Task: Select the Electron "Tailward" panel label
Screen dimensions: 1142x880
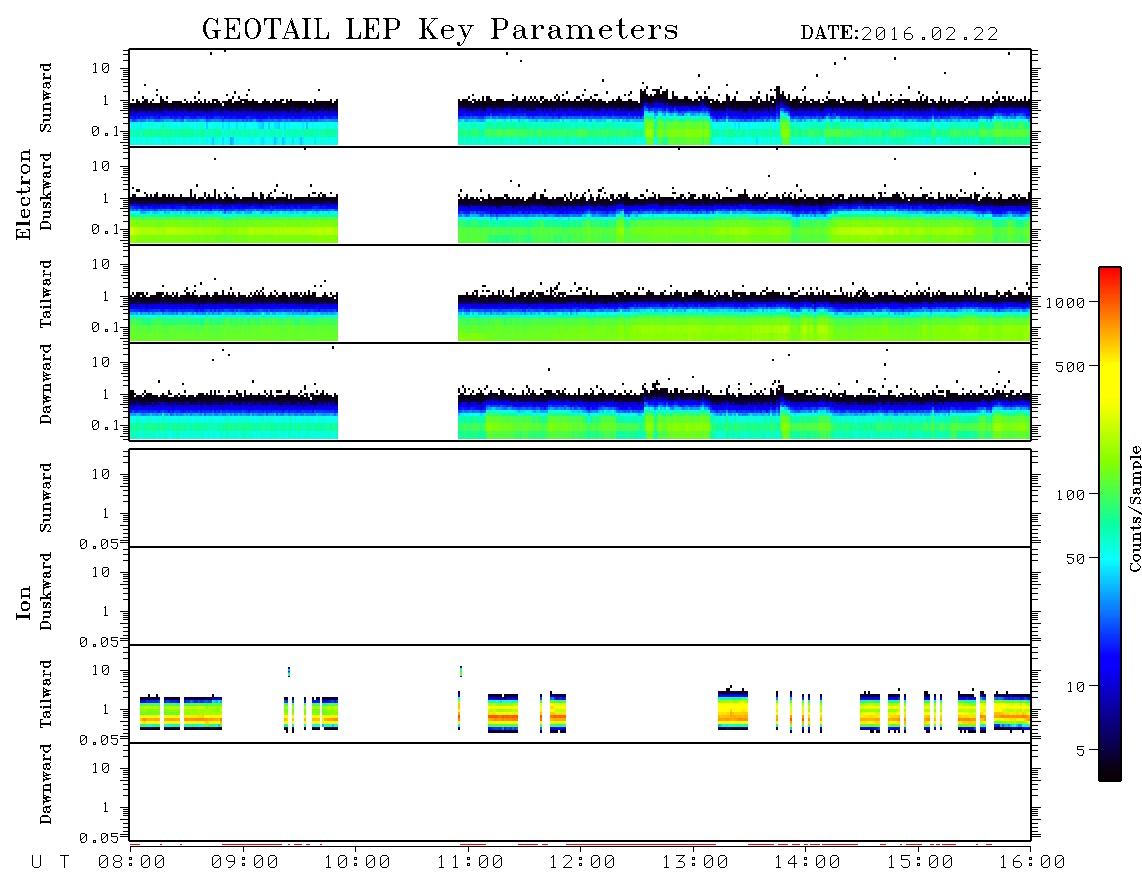Action: click(x=46, y=294)
